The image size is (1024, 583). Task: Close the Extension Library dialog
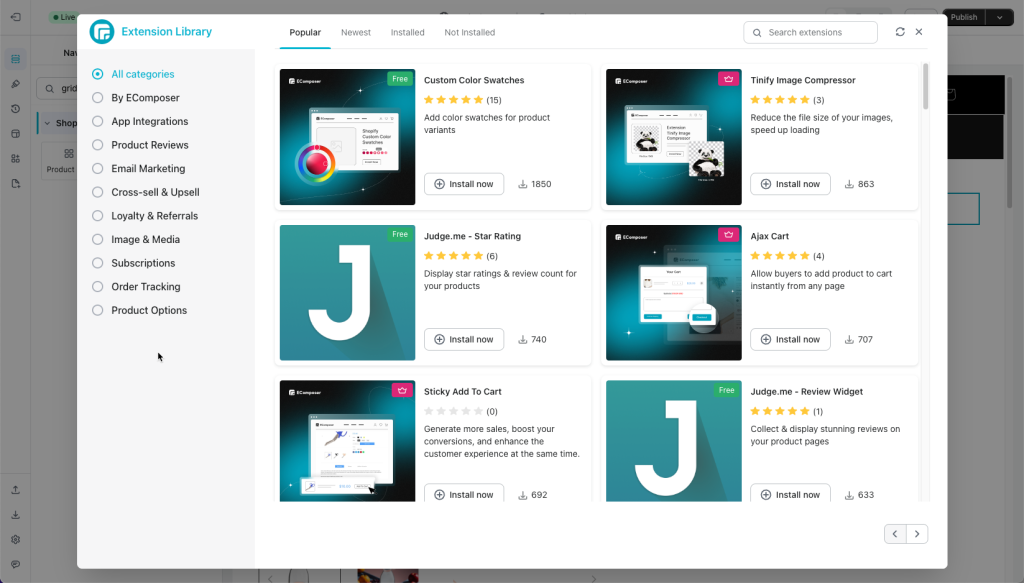point(919,32)
